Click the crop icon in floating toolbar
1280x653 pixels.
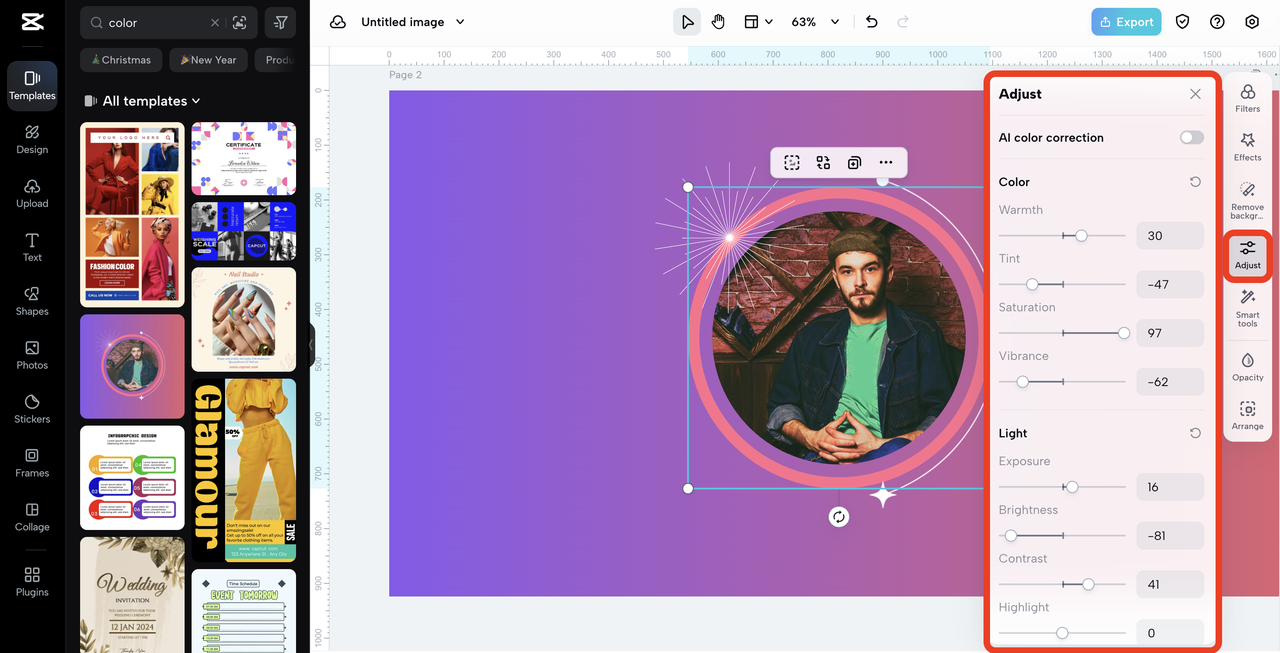(792, 163)
